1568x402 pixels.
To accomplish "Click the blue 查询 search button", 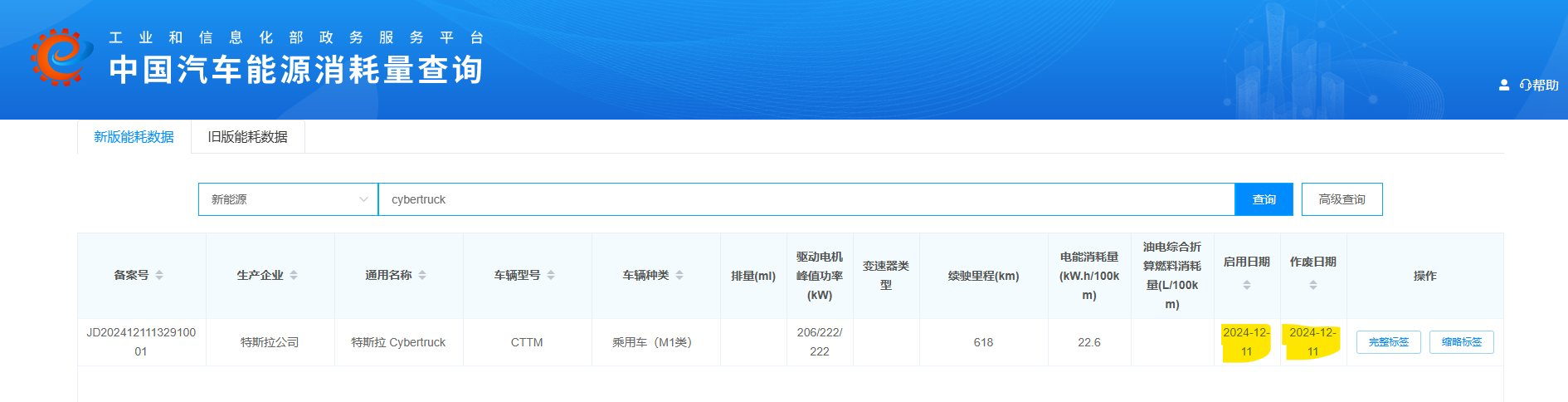I will coord(1264,199).
